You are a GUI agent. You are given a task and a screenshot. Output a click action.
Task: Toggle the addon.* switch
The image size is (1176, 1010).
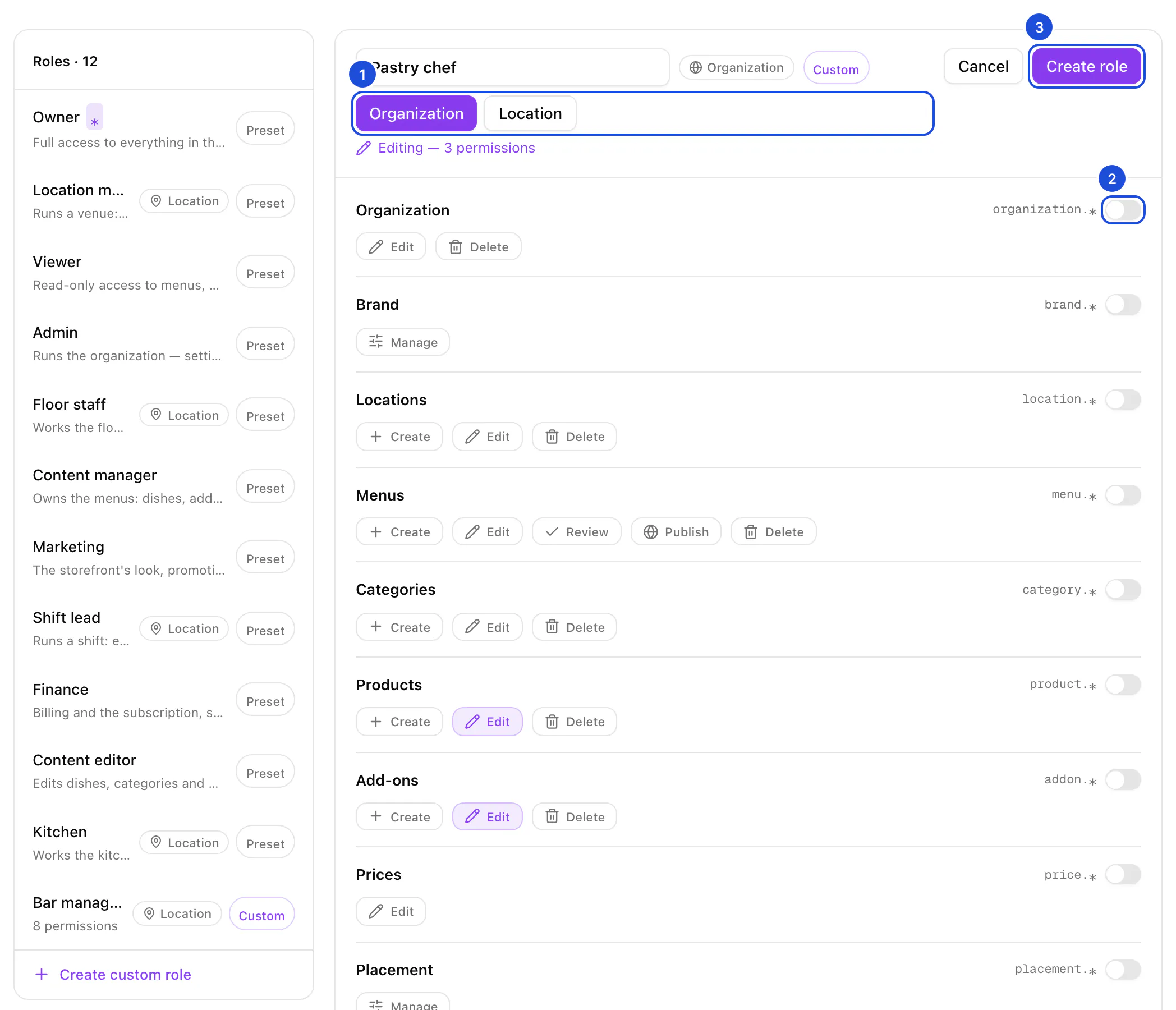pos(1123,779)
